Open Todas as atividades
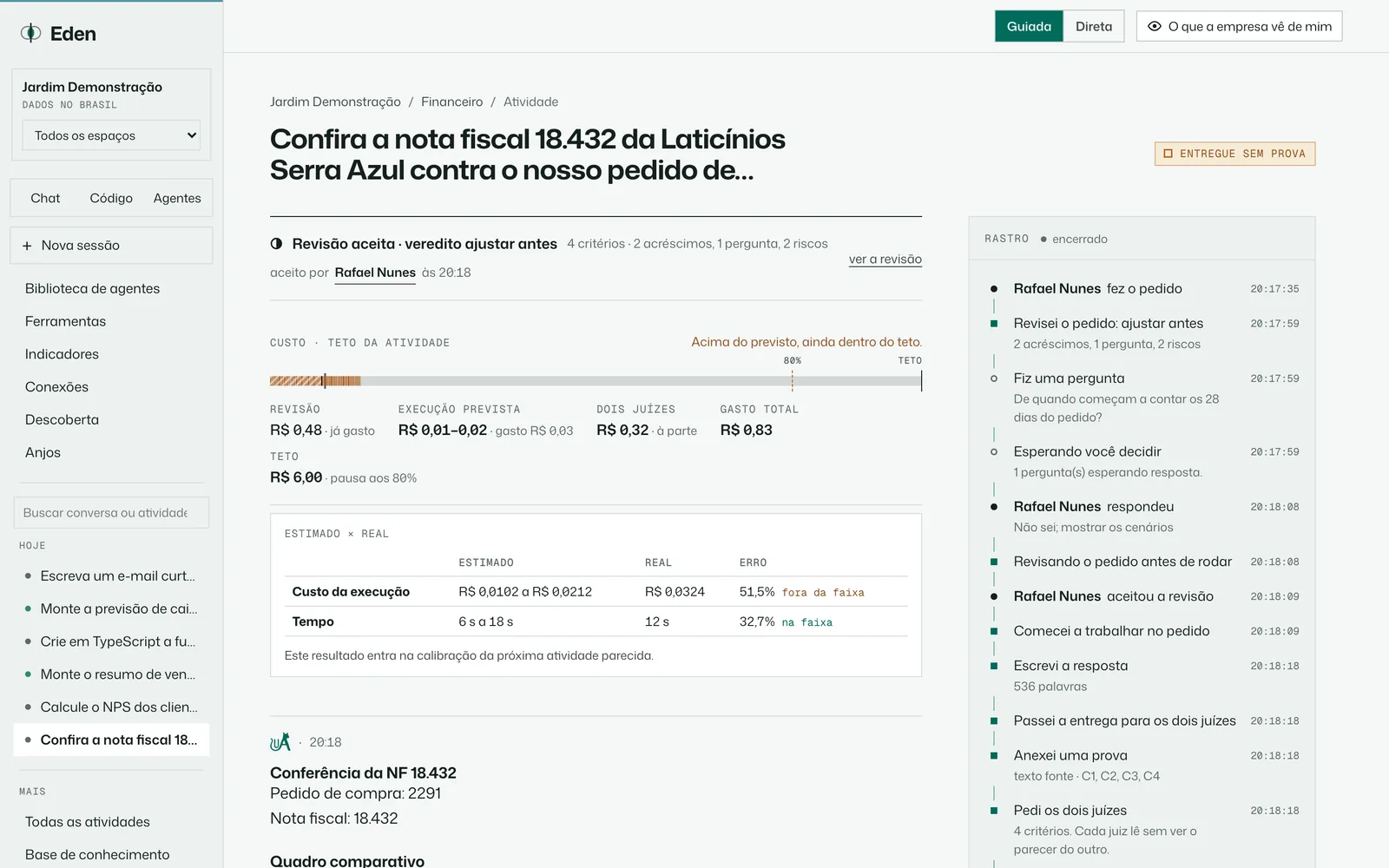The height and width of the screenshot is (868, 1389). (x=88, y=822)
